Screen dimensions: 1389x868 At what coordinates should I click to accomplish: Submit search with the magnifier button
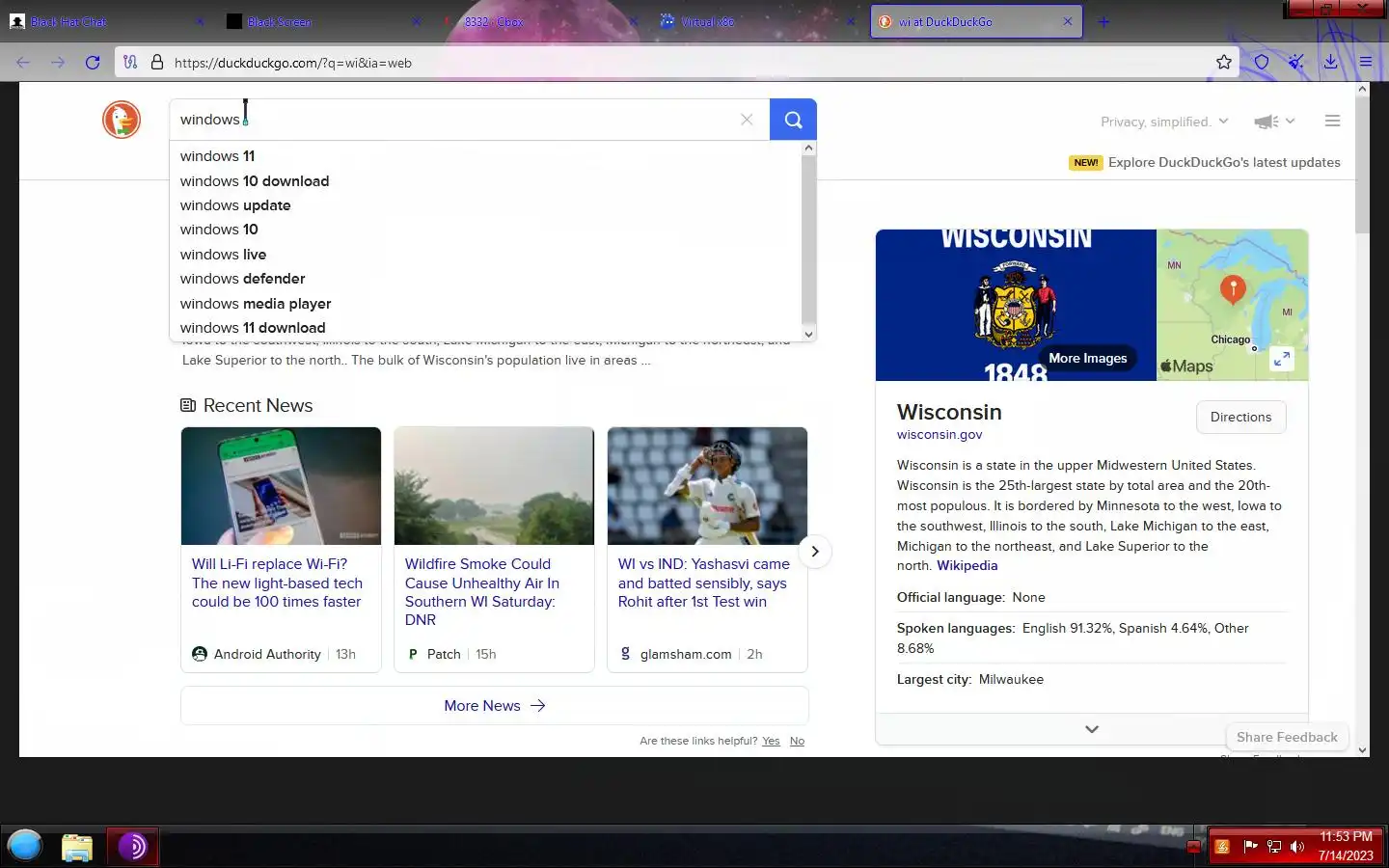pos(793,120)
